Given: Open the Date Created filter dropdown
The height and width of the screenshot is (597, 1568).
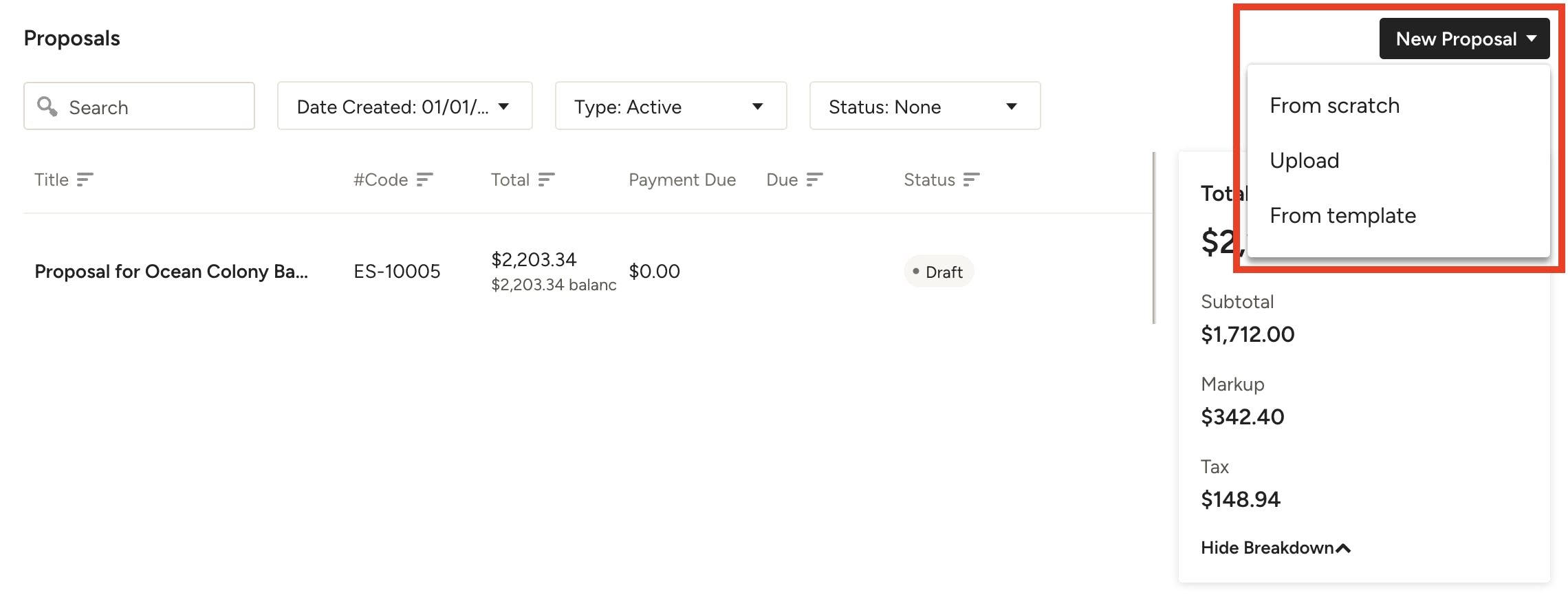Looking at the screenshot, I should tap(404, 106).
